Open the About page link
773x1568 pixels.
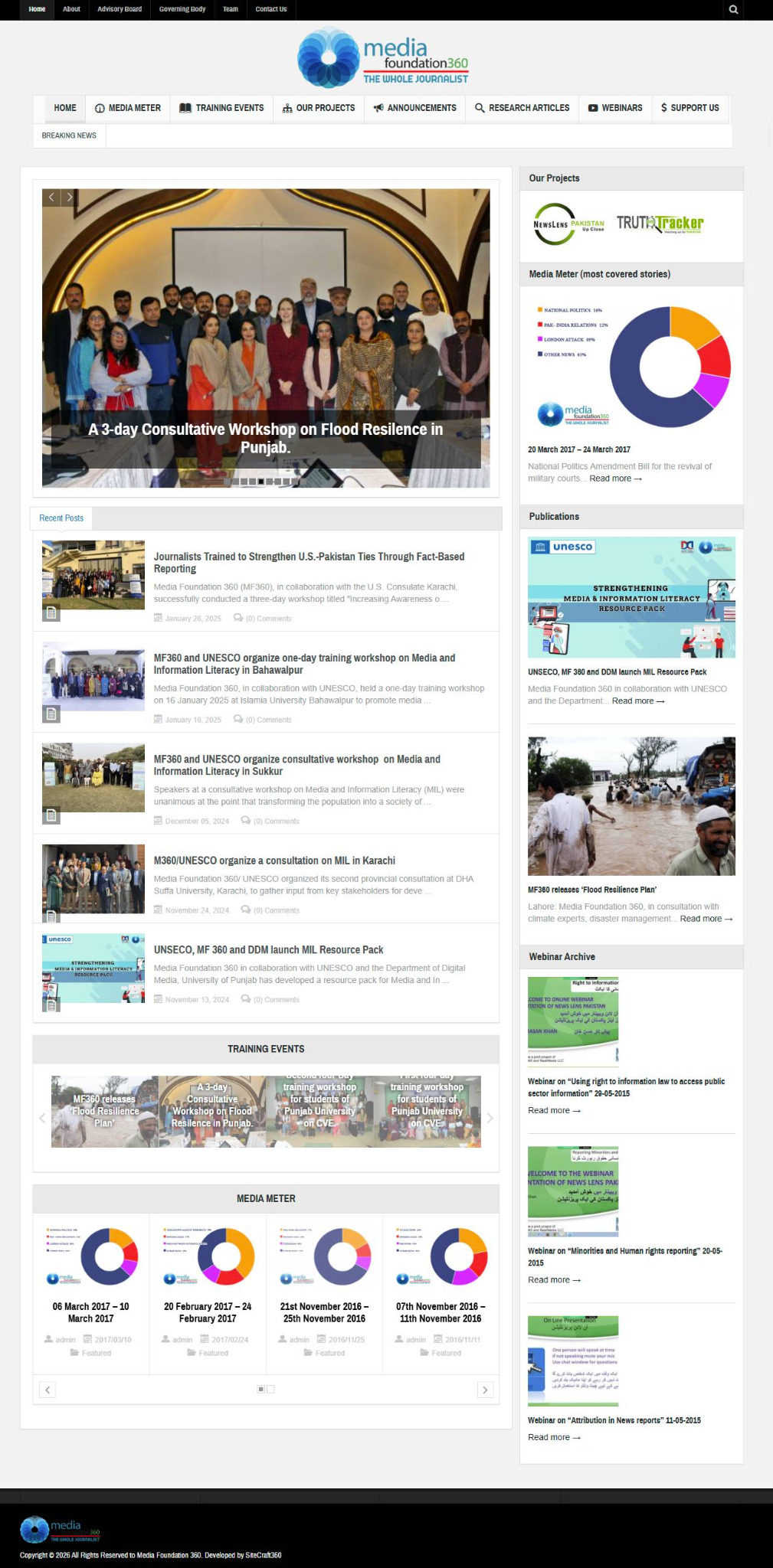71,9
